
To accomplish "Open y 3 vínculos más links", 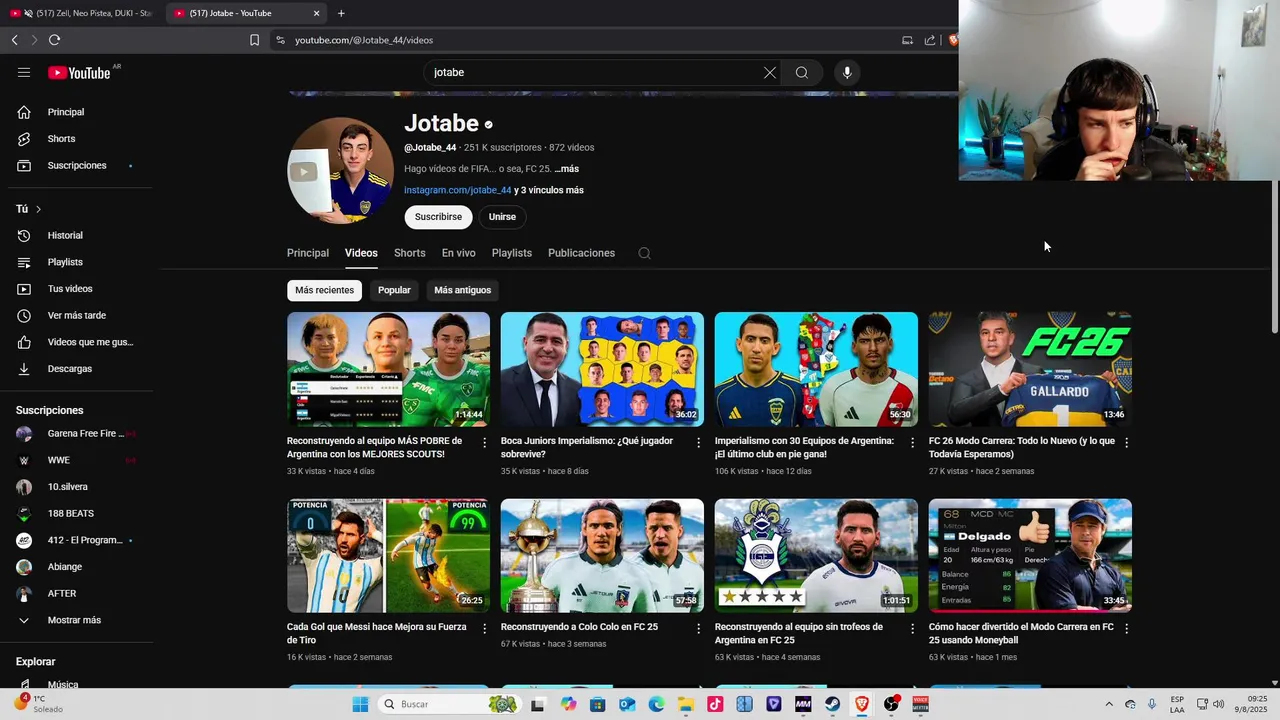I will coord(549,190).
